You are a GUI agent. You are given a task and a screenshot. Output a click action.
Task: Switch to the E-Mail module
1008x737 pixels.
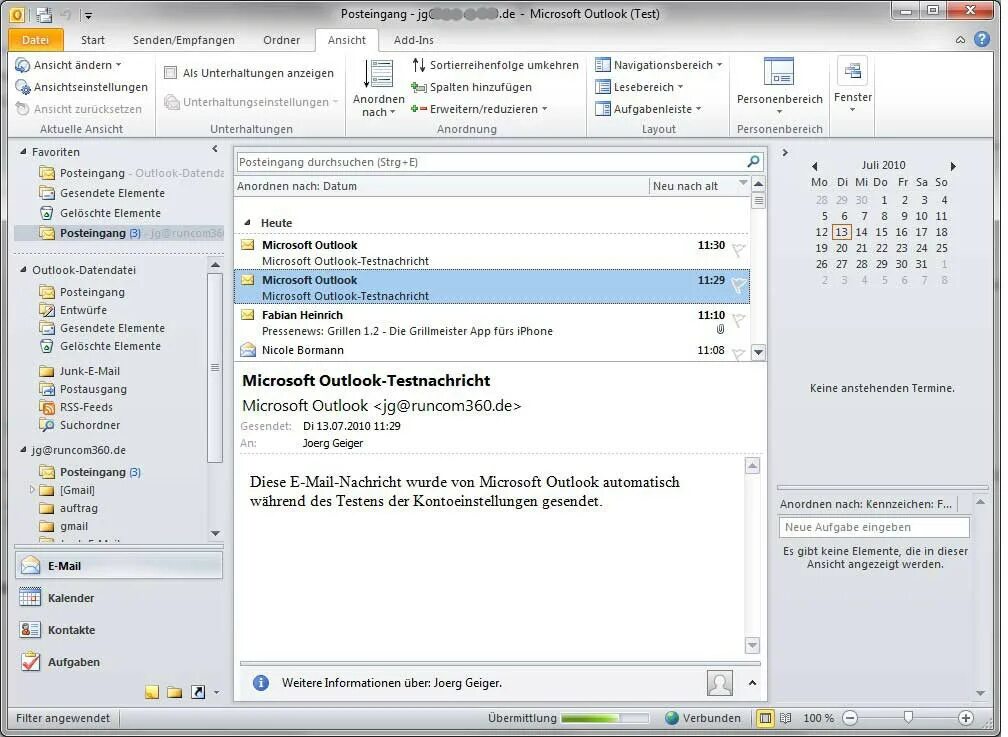pyautogui.click(x=119, y=566)
